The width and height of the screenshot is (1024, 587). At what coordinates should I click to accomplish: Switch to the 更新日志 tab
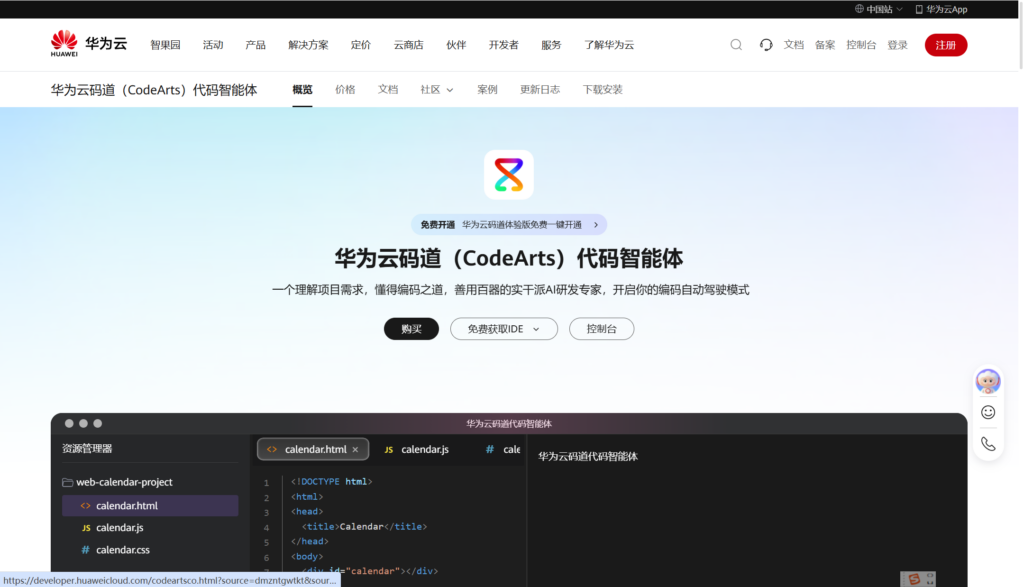pyautogui.click(x=540, y=89)
